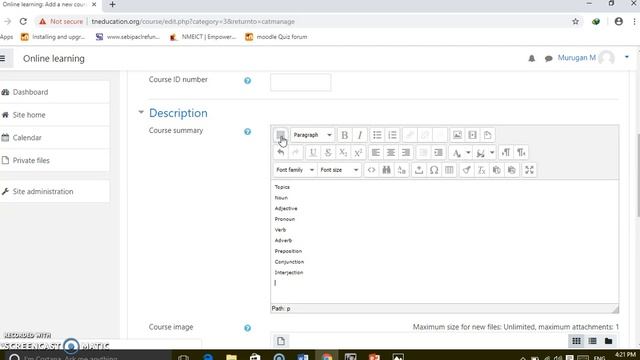
Task: Click the insert link icon
Action: tap(409, 135)
